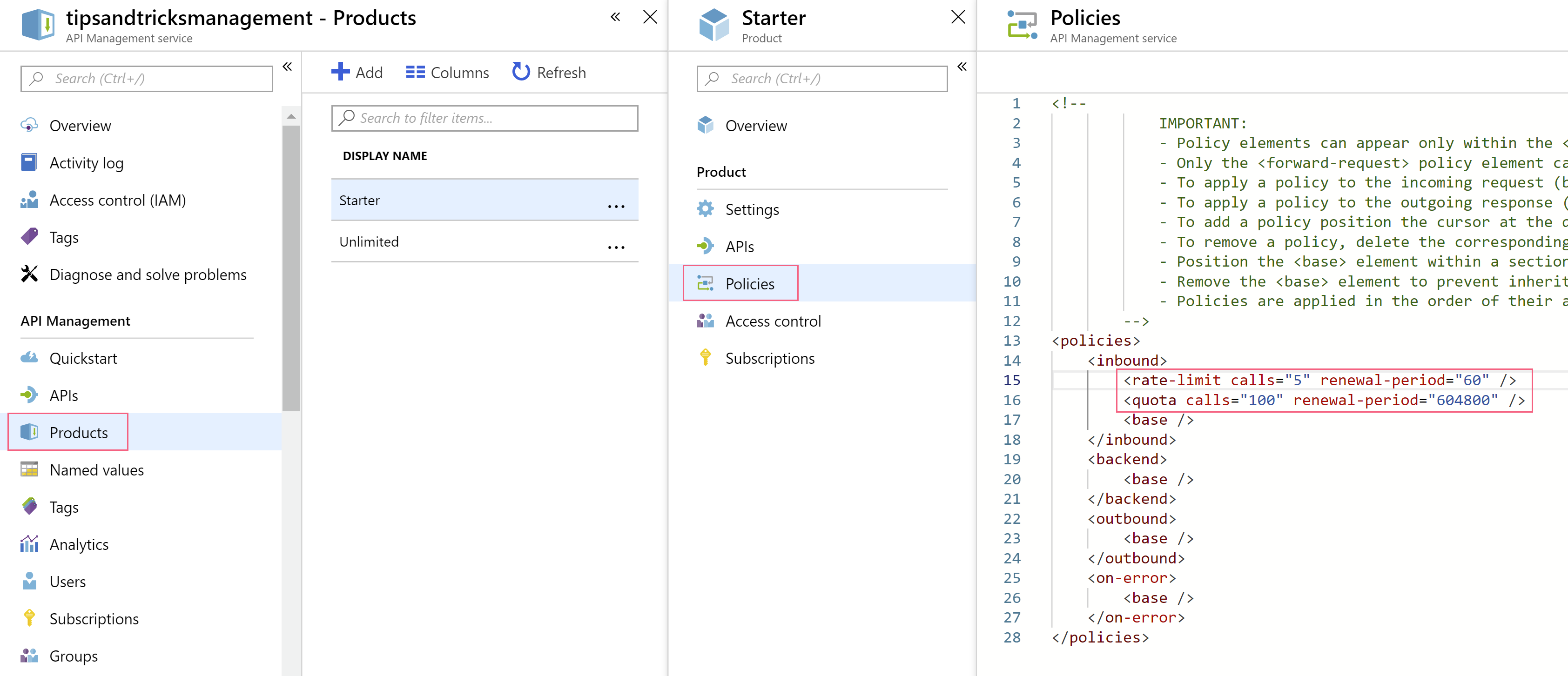The height and width of the screenshot is (676, 1568).
Task: Click the Subscriptions key icon in Starter blade
Action: click(705, 358)
